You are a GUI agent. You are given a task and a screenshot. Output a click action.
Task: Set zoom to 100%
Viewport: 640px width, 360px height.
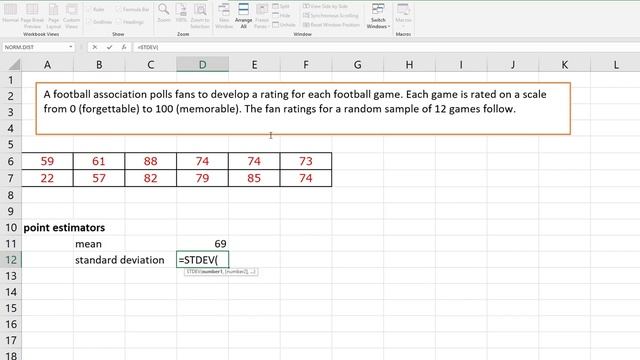click(x=181, y=13)
